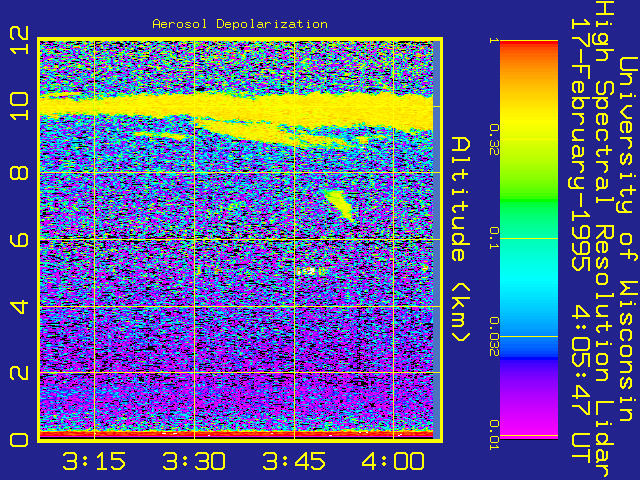This screenshot has width=640, height=480.
Task: Click the small yellow streak near 7 km
Action: point(340,205)
